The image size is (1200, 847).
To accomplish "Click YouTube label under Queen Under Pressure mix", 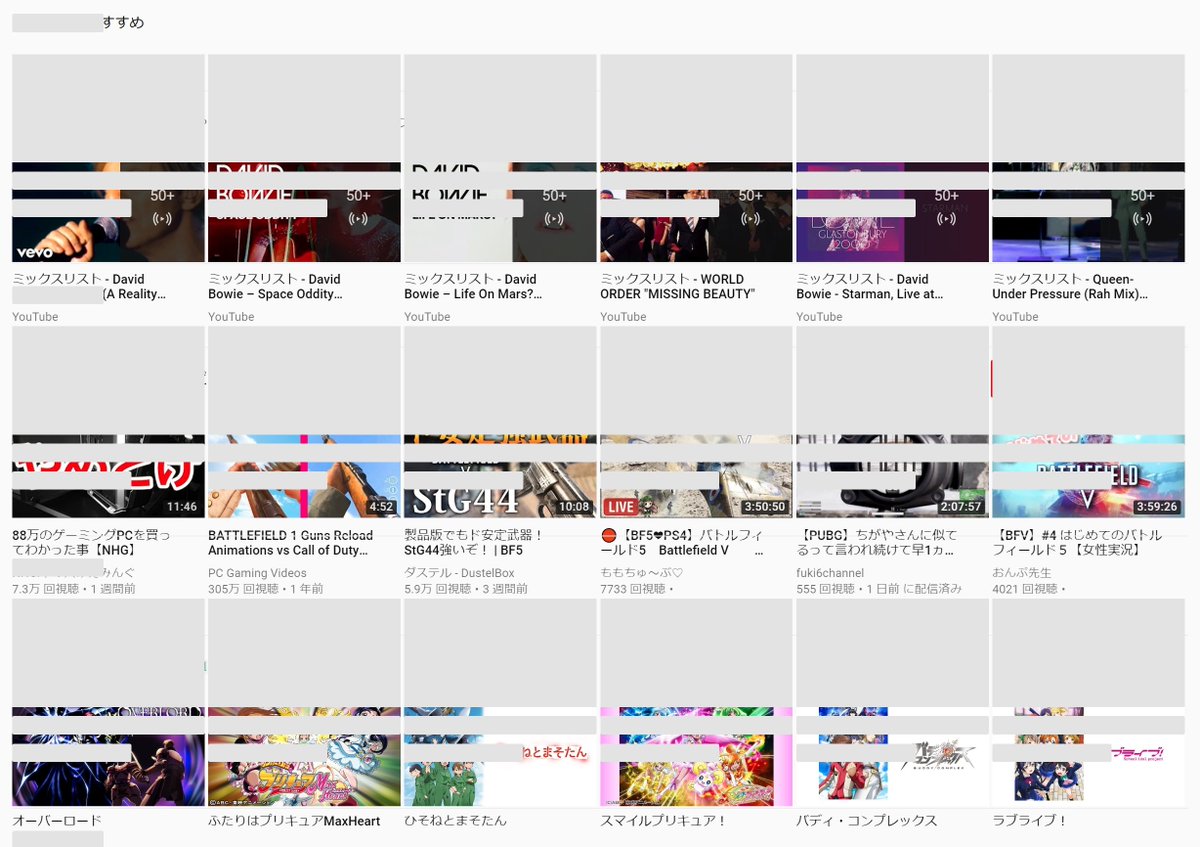I will coord(1015,317).
